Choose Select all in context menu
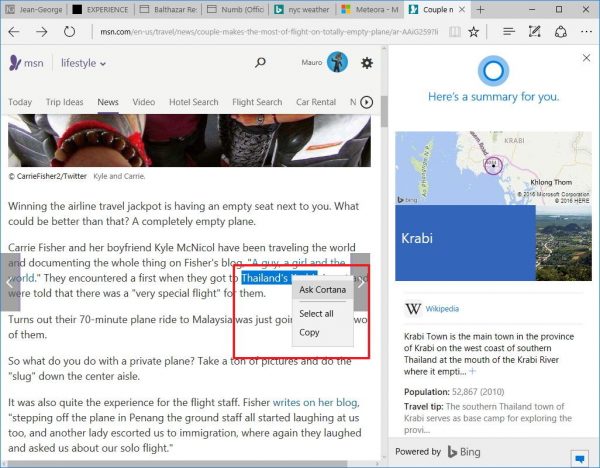This screenshot has width=600, height=468. (316, 313)
